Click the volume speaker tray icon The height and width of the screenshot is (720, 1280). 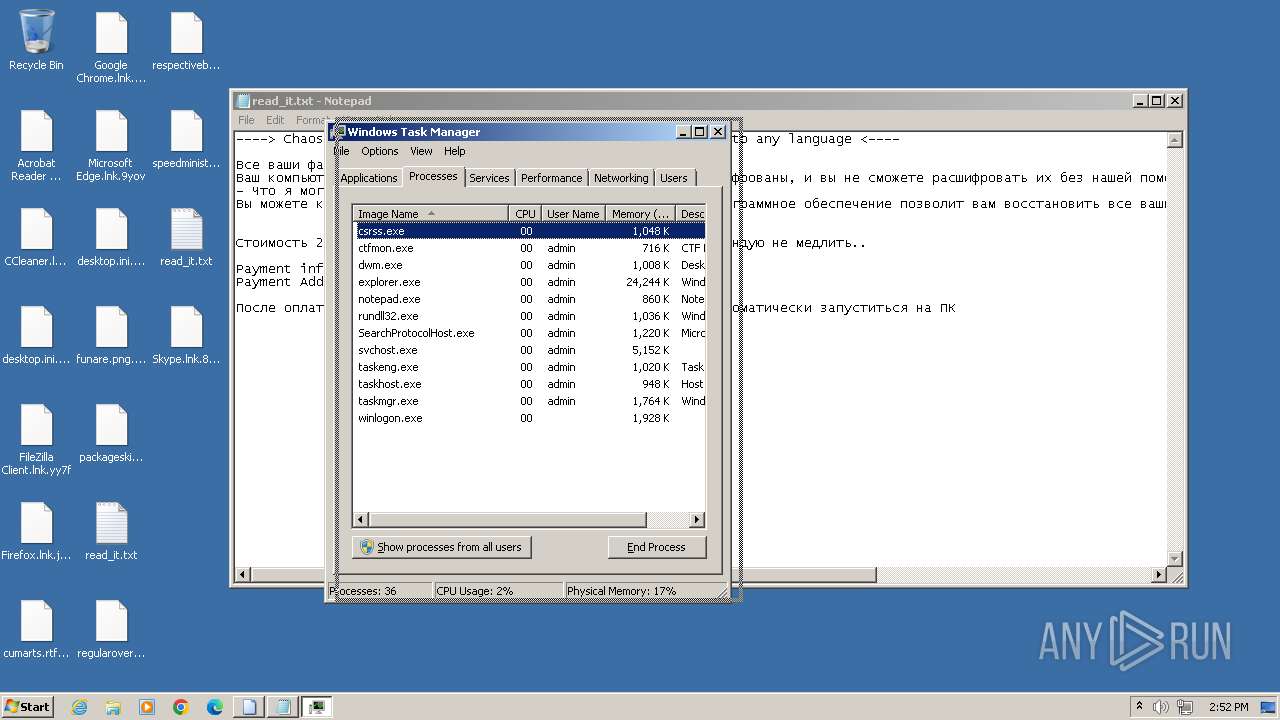(x=1161, y=707)
